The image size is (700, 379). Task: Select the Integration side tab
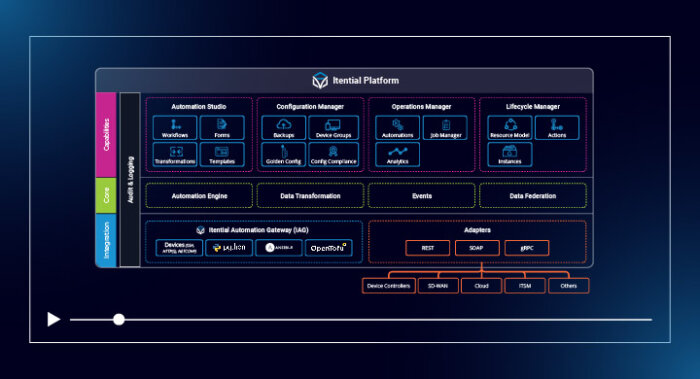(x=106, y=240)
